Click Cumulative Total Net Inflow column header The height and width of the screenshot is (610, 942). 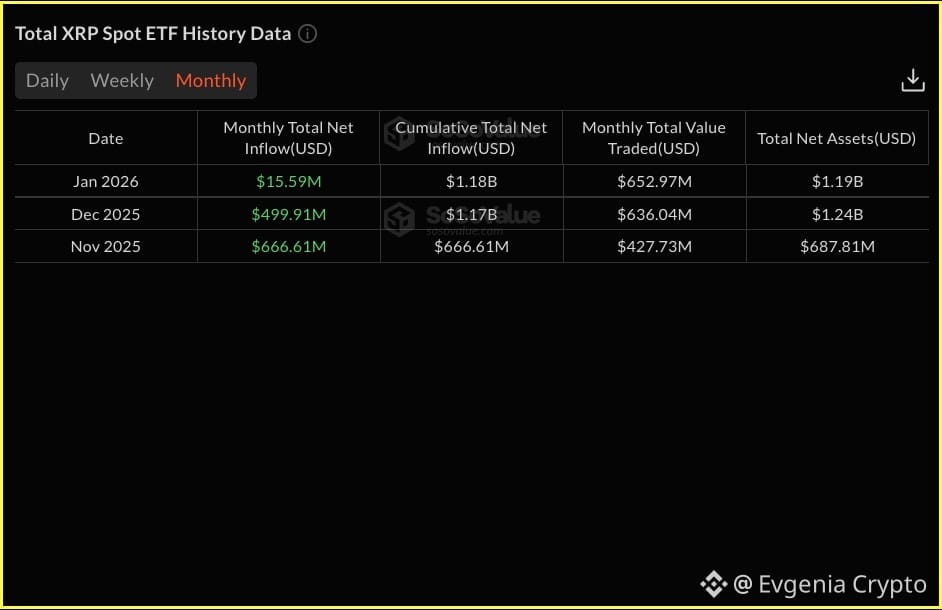471,138
